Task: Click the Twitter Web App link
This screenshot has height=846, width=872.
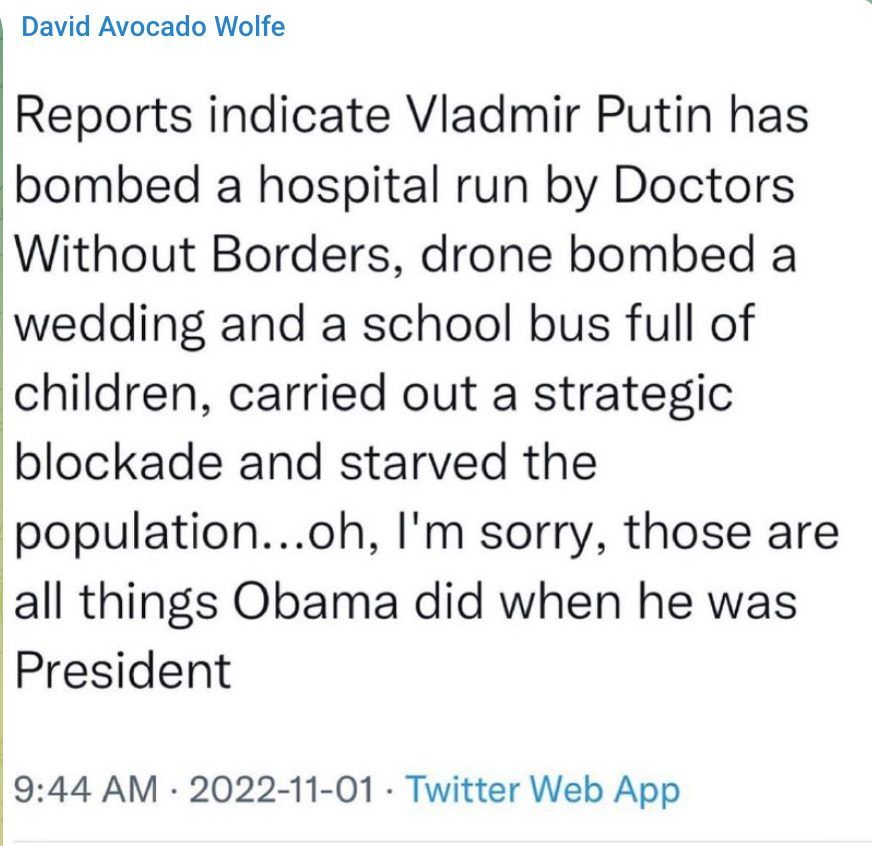Action: (545, 790)
